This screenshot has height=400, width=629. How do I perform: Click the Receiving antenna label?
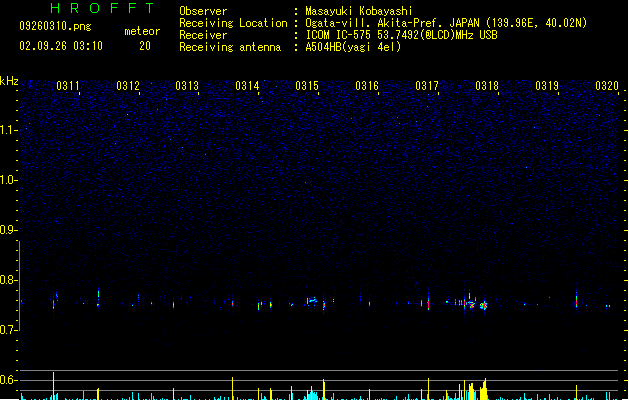pyautogui.click(x=230, y=47)
